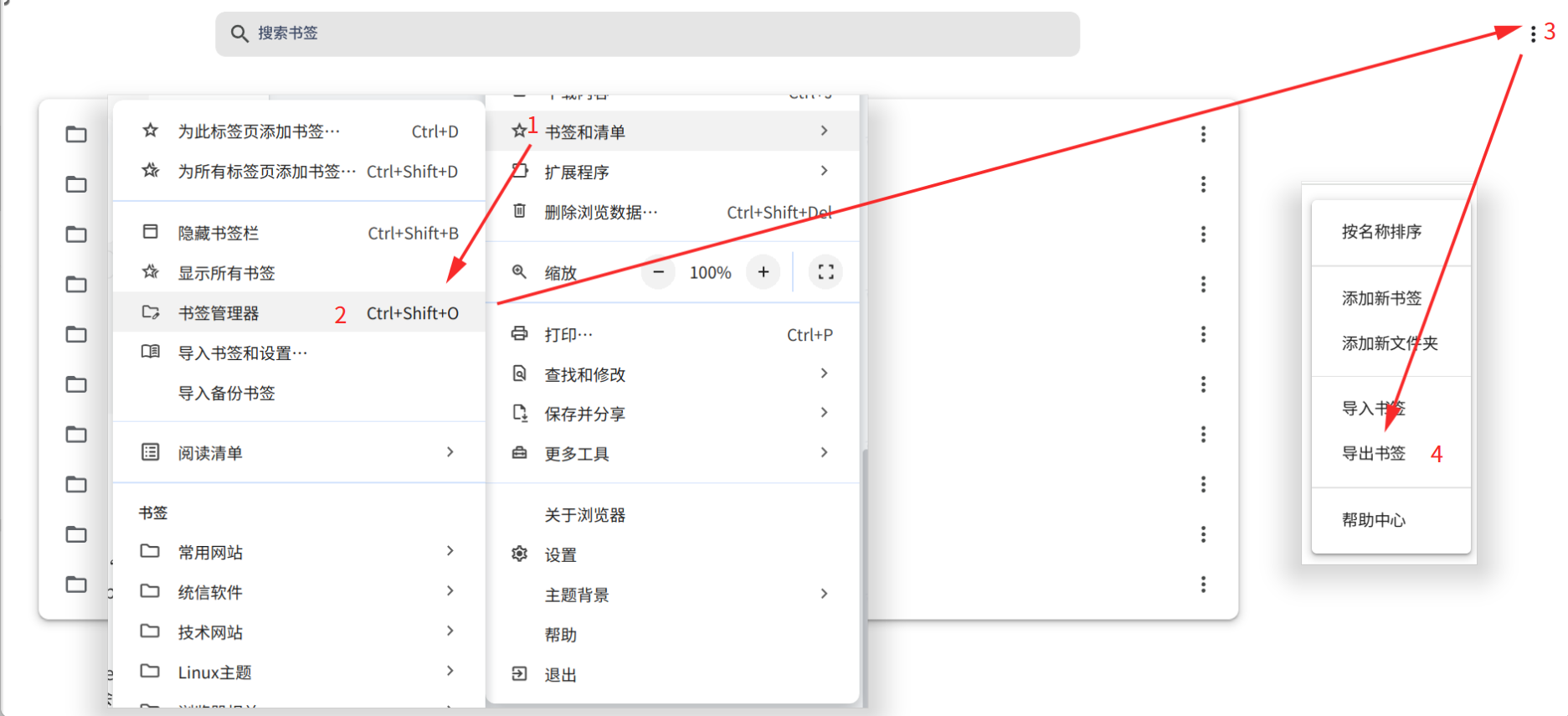
Task: Click the 搜索书签 search field
Action: click(647, 33)
